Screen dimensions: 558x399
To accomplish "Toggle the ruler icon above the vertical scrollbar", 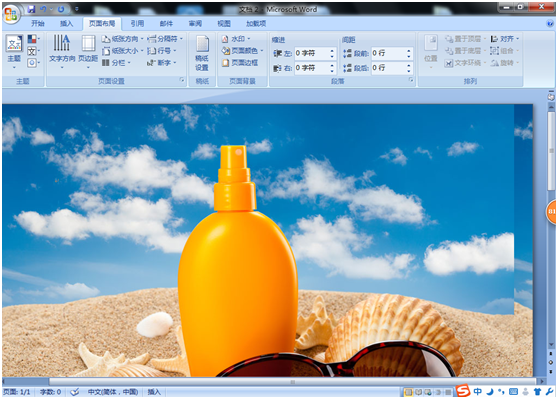I will click(x=551, y=97).
